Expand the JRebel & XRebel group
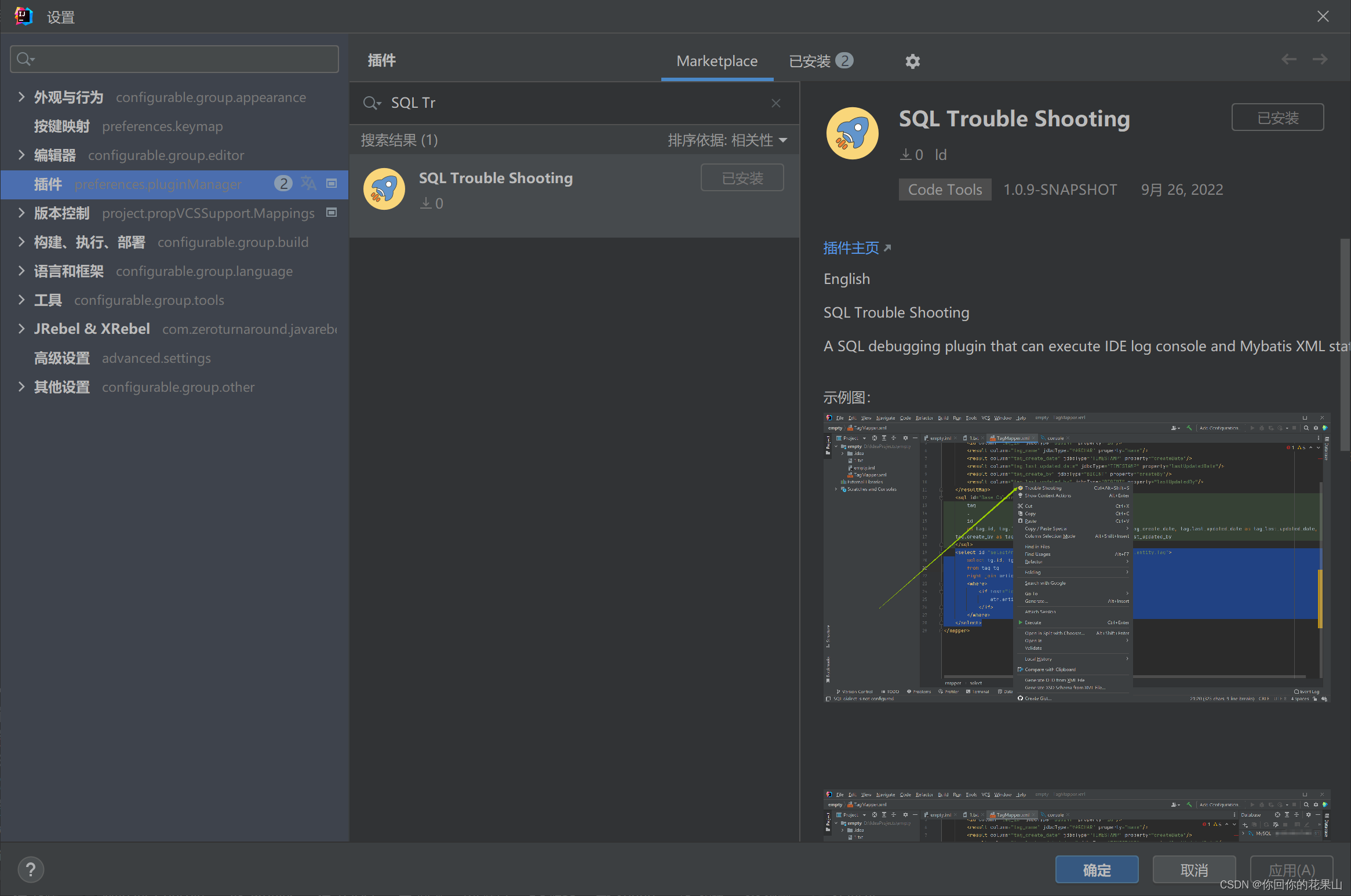Screen dimensions: 1351x896 point(21,329)
